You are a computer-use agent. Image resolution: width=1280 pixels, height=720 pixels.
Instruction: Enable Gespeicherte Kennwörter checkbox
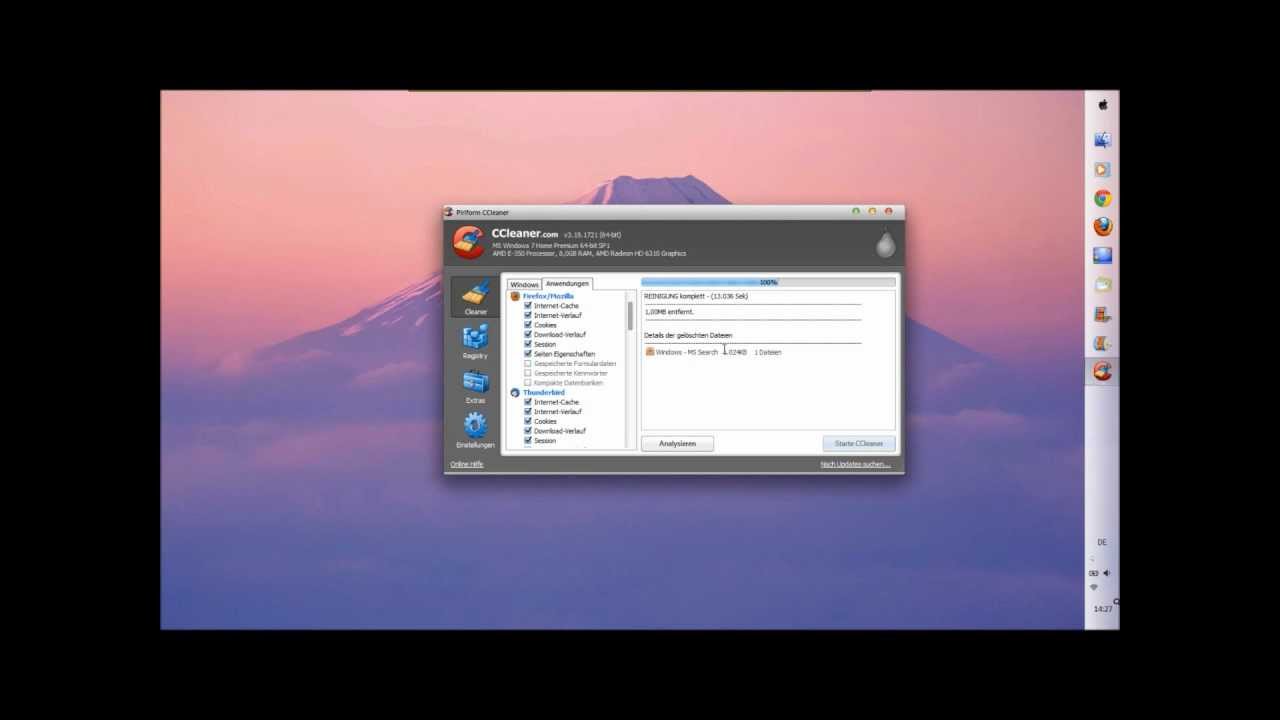[528, 373]
